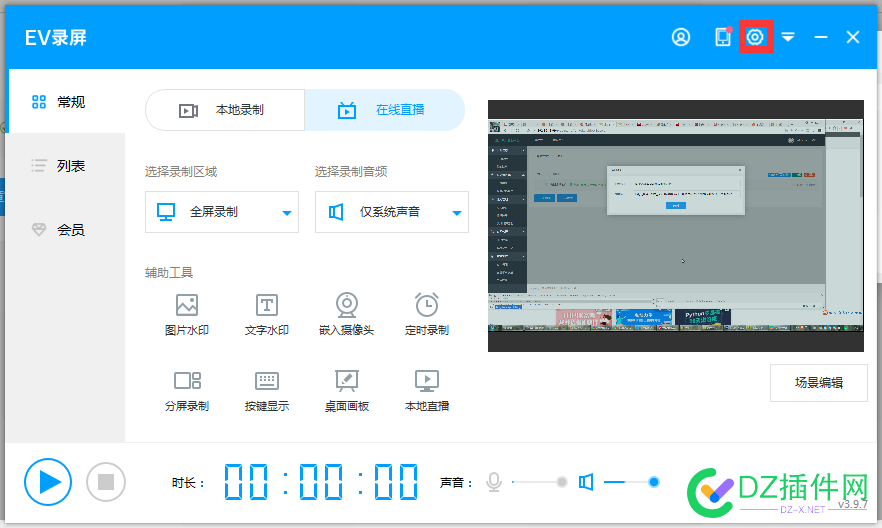Image resolution: width=882 pixels, height=528 pixels.
Task: Open the user account profile icon
Action: 681,37
